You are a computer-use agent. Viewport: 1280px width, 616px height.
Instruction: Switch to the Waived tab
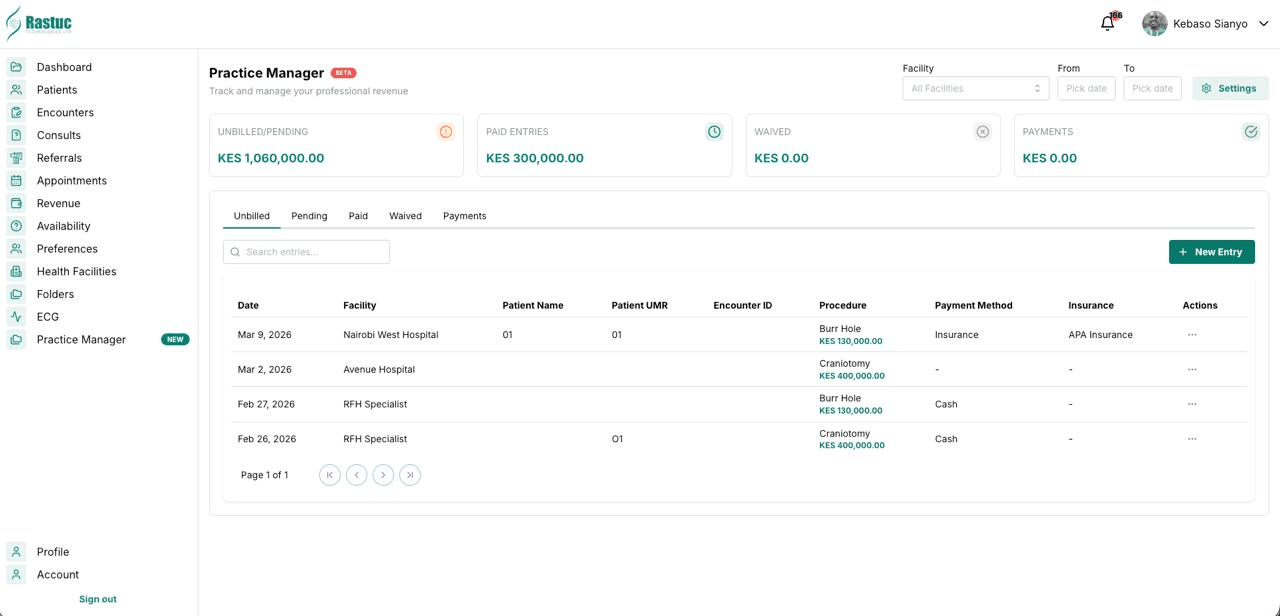(405, 215)
